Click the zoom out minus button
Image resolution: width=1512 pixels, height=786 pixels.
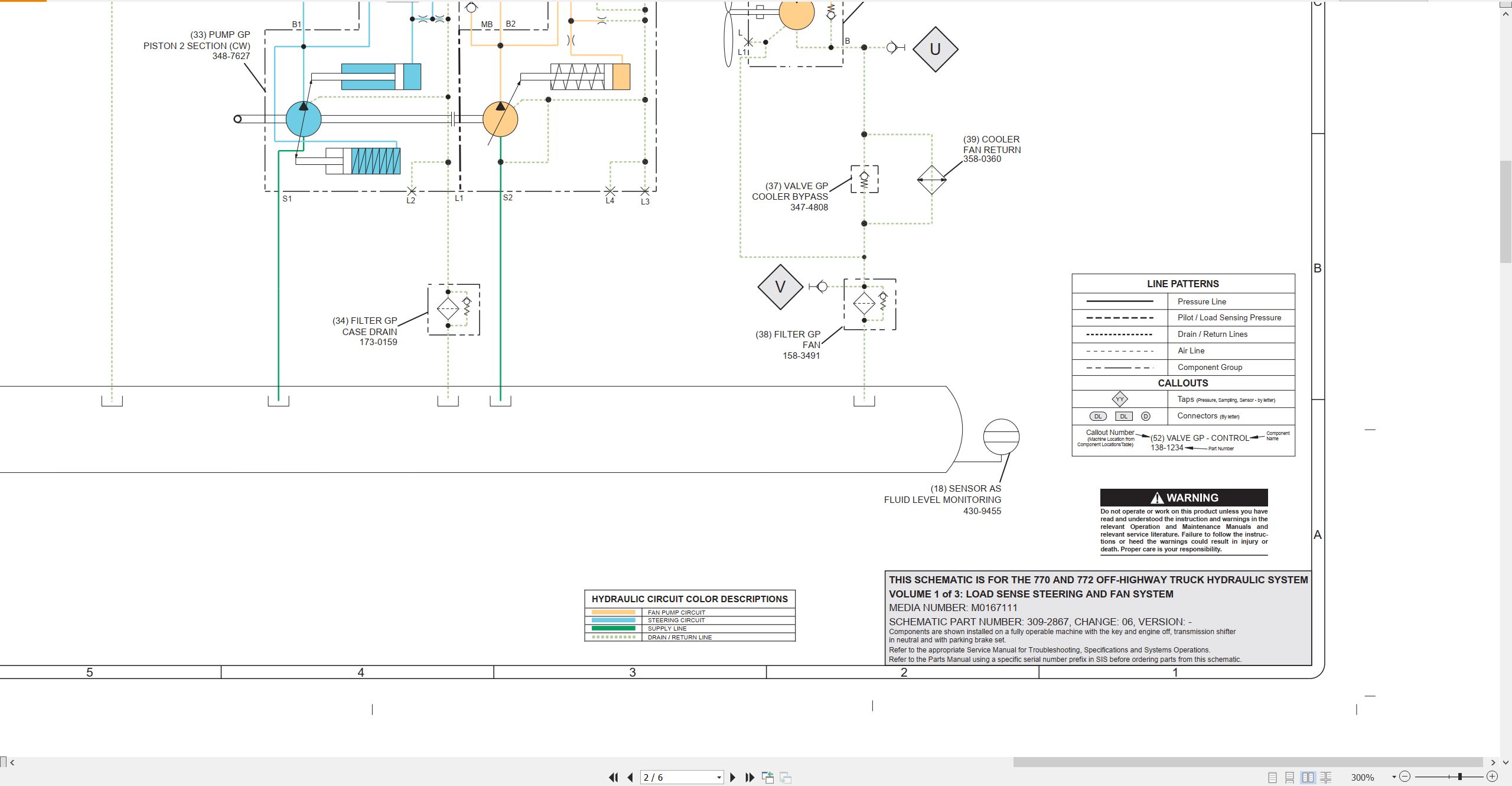point(1405,777)
